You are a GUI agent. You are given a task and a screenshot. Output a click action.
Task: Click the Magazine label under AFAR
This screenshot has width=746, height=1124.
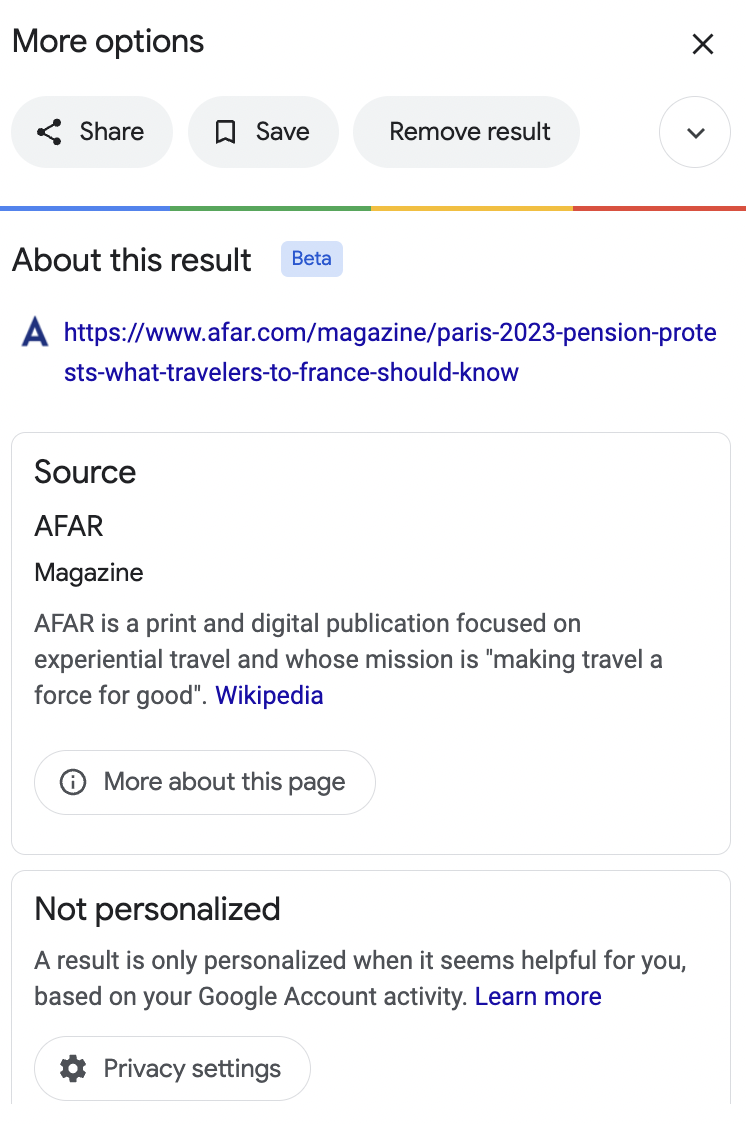[x=89, y=573]
